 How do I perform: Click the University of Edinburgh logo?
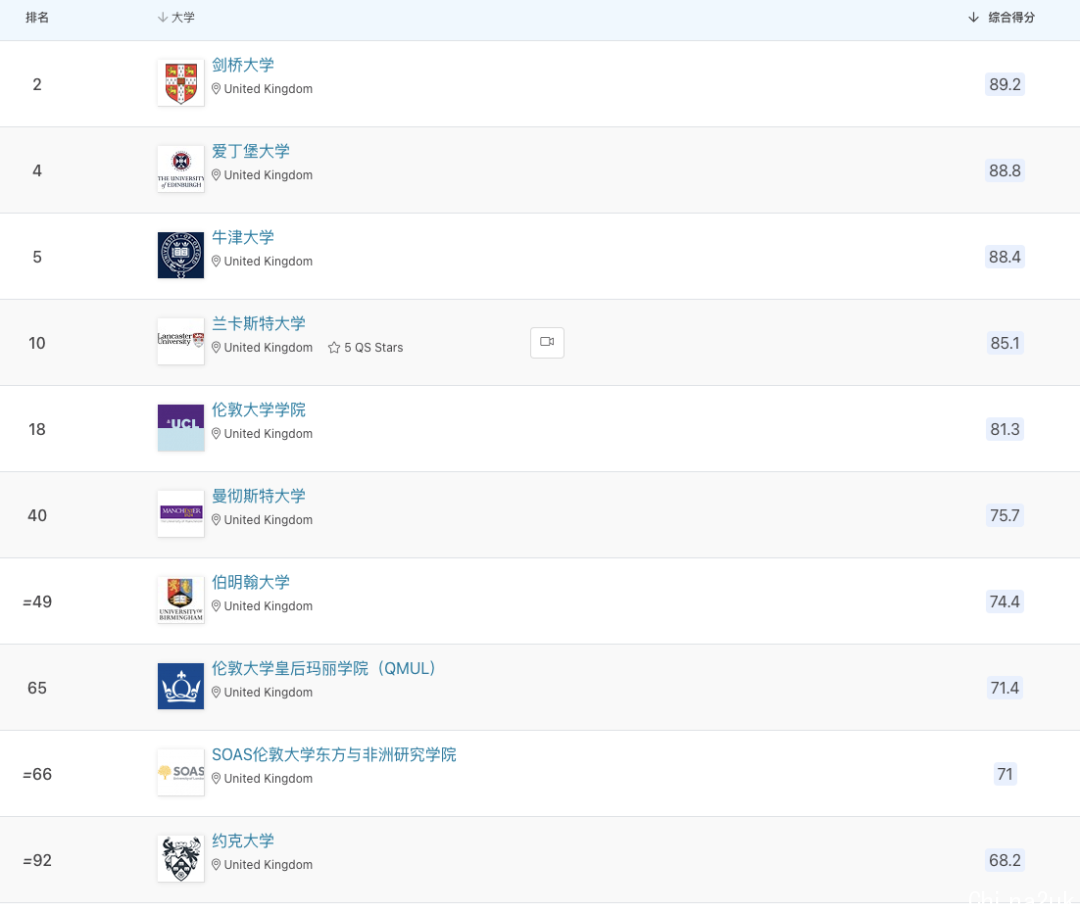[180, 169]
